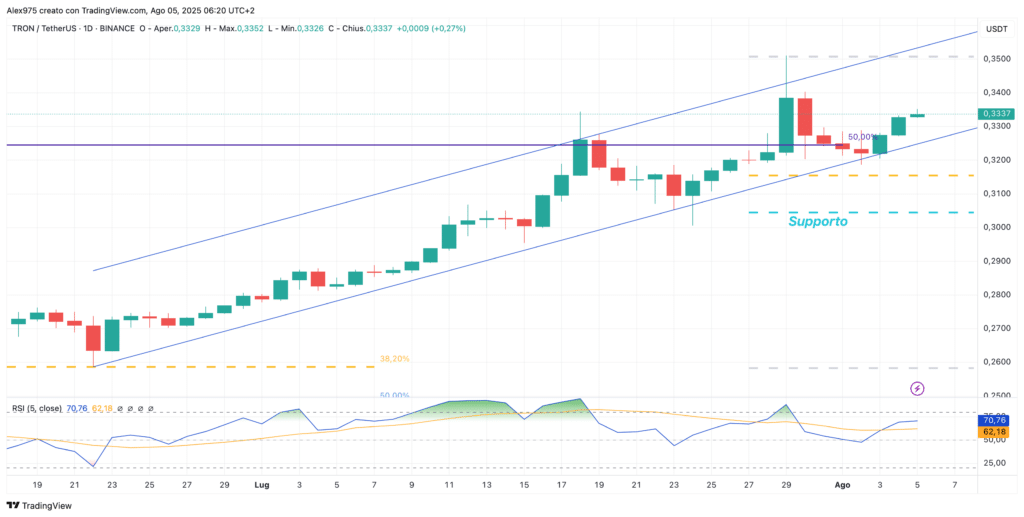Viewport: 1024px width, 517px height.
Task: Click the 11 date label on time axis
Action: tap(449, 486)
